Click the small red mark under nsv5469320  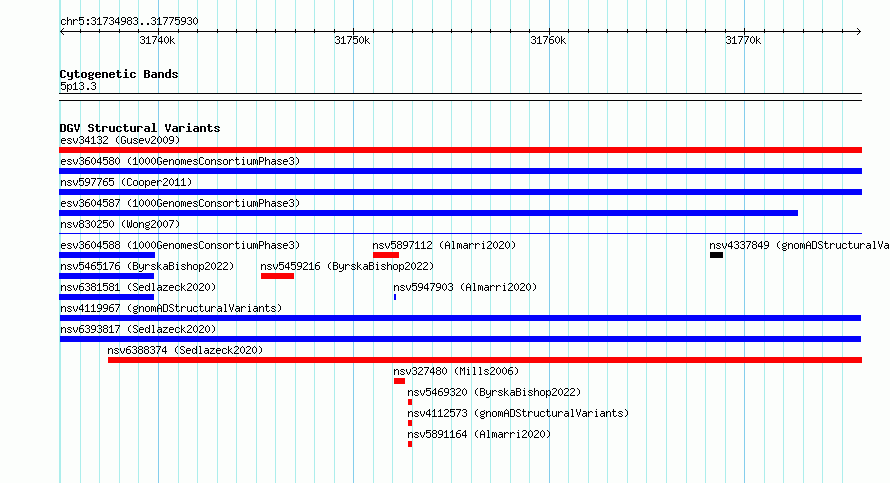(410, 402)
